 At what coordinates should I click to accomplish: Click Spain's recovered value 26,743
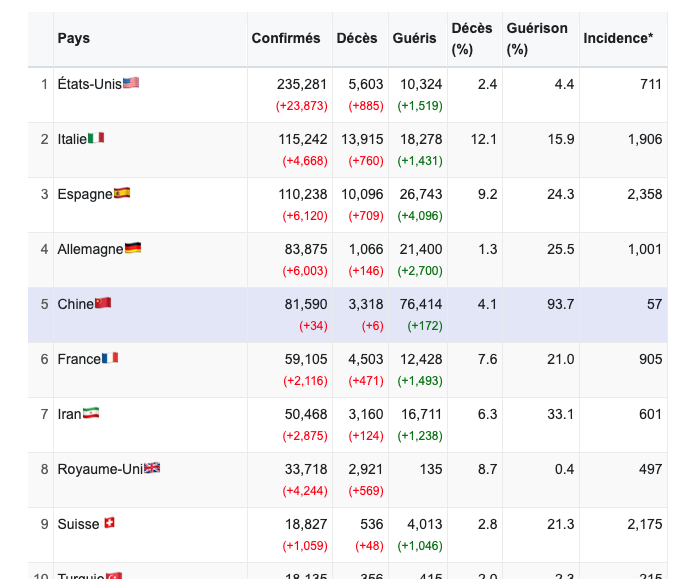pos(421,194)
